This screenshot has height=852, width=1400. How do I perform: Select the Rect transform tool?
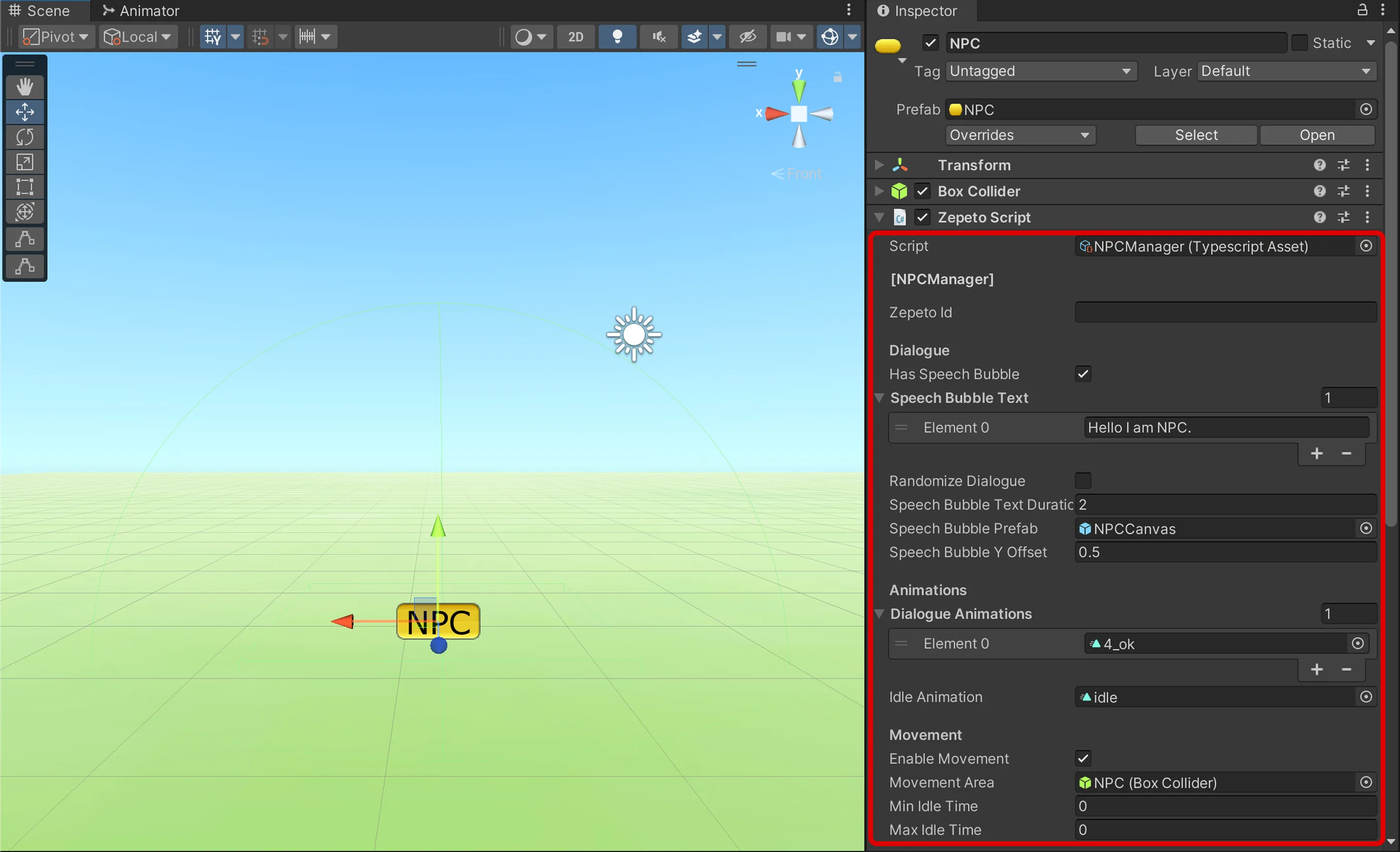coord(24,187)
